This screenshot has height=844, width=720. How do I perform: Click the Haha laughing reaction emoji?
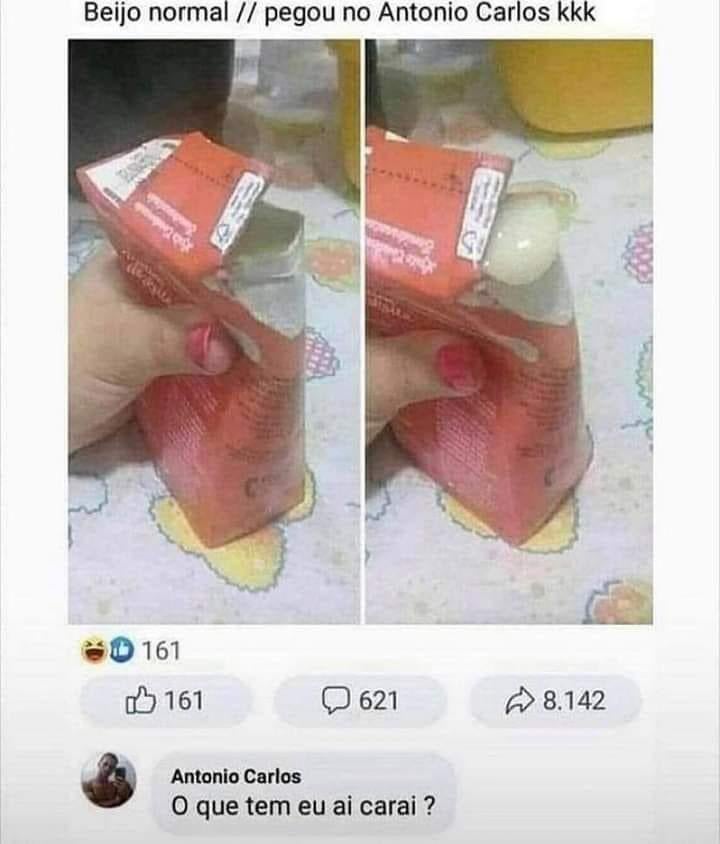(95, 650)
